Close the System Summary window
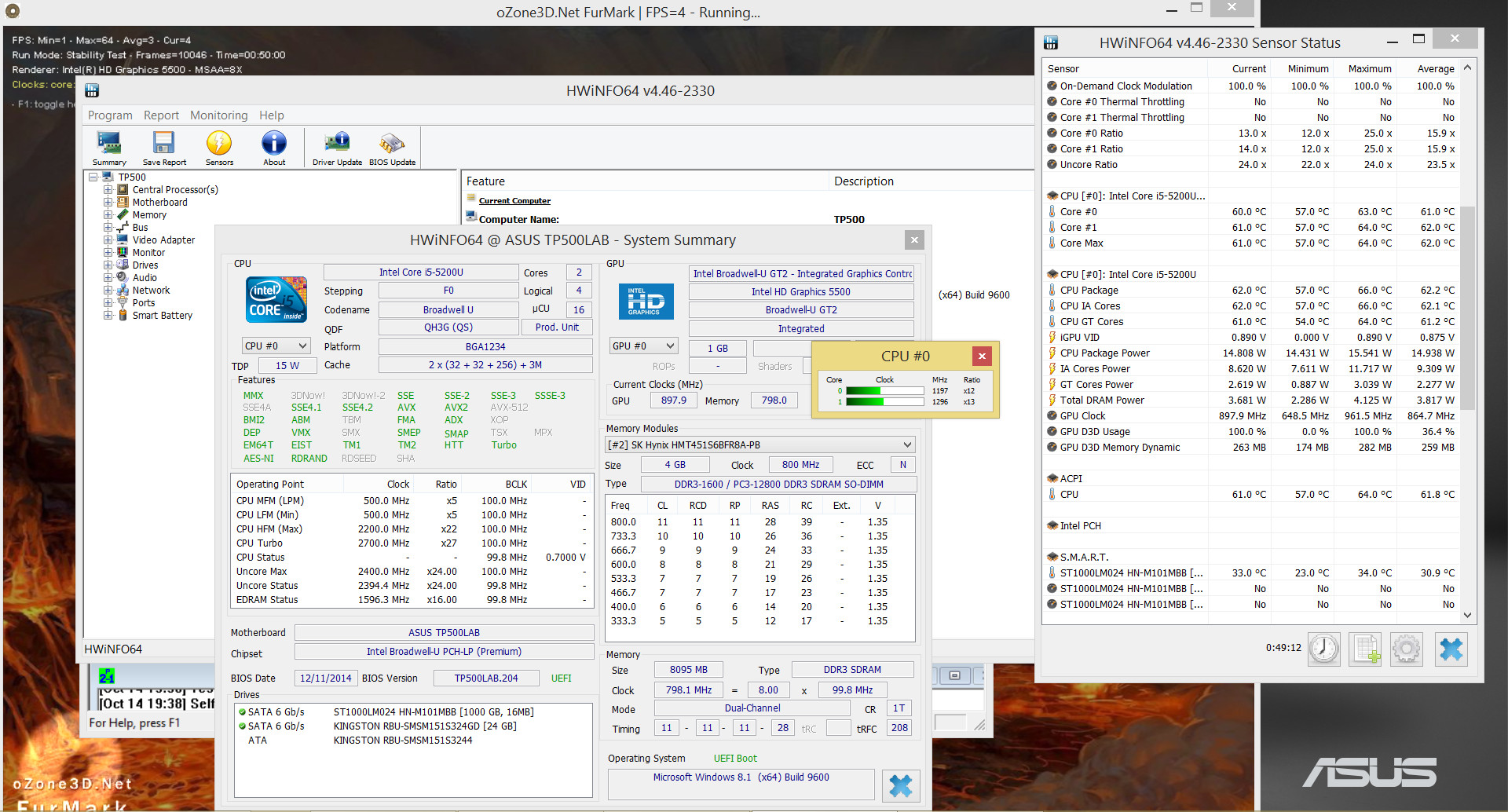 coord(914,240)
